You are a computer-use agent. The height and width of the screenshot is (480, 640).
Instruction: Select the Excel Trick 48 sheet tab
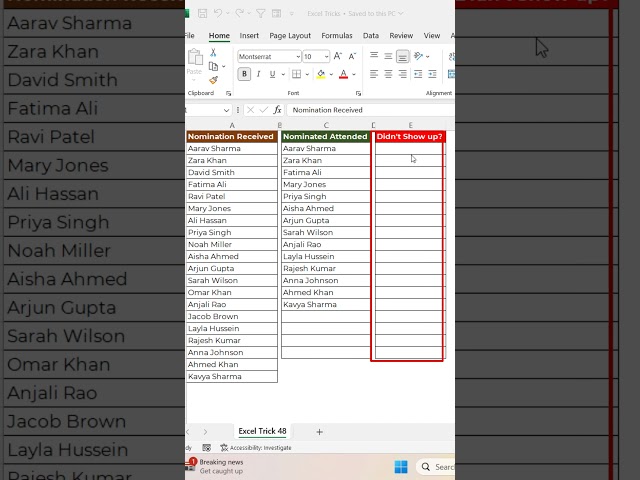coord(262,431)
